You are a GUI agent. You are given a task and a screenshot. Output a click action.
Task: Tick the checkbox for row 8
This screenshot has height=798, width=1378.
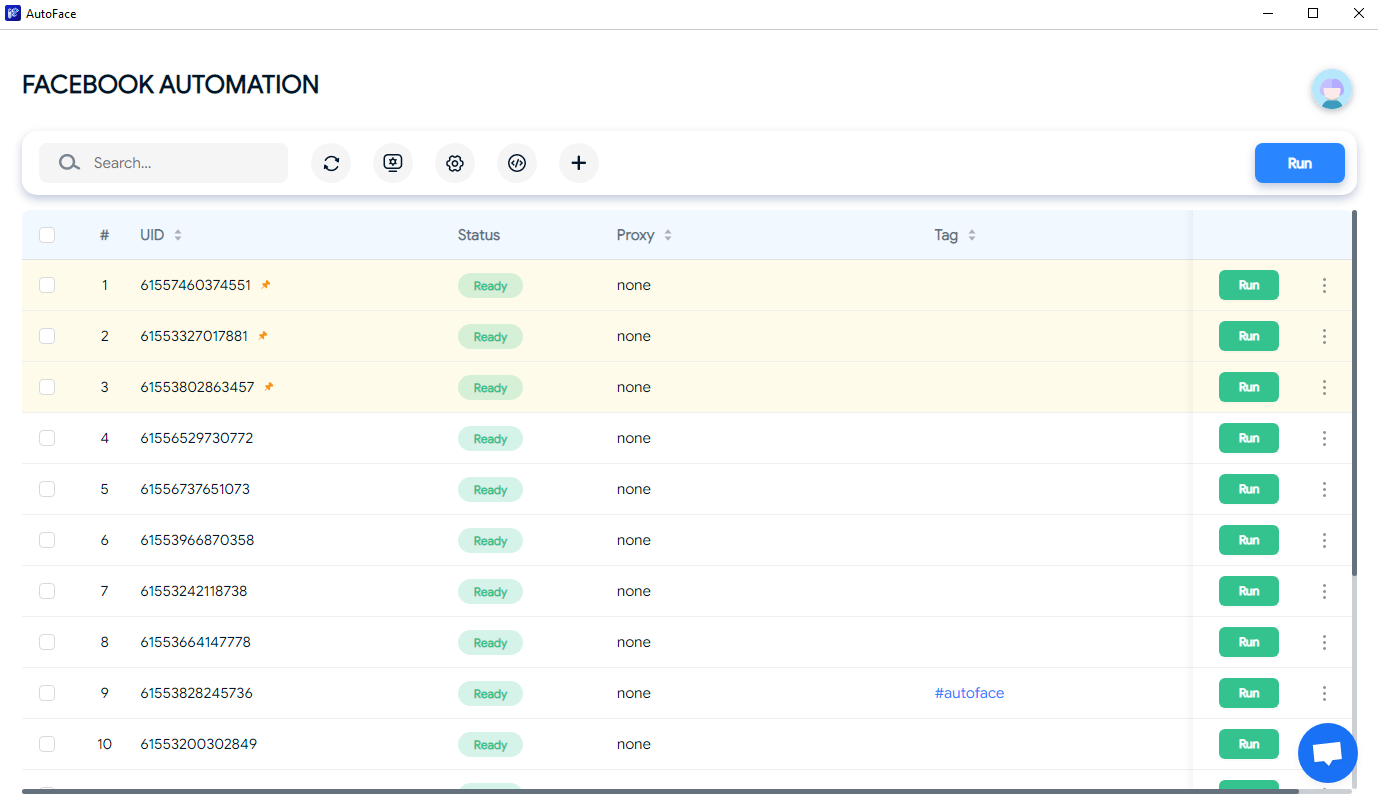47,642
